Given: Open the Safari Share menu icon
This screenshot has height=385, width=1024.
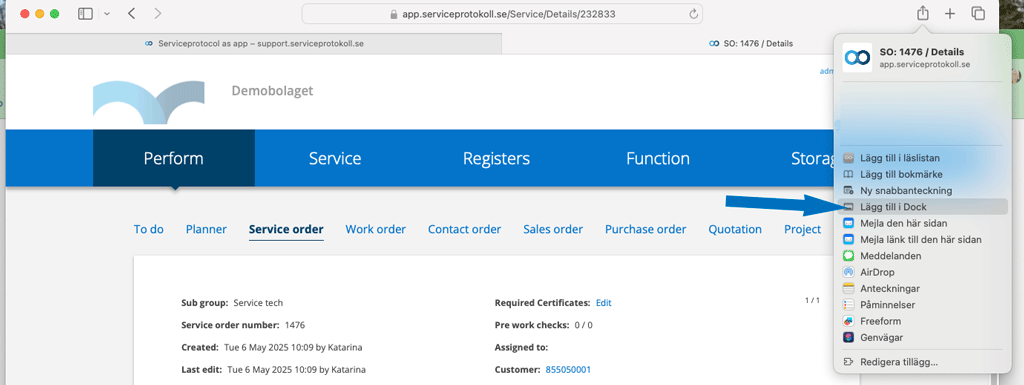Looking at the screenshot, I should coord(922,13).
